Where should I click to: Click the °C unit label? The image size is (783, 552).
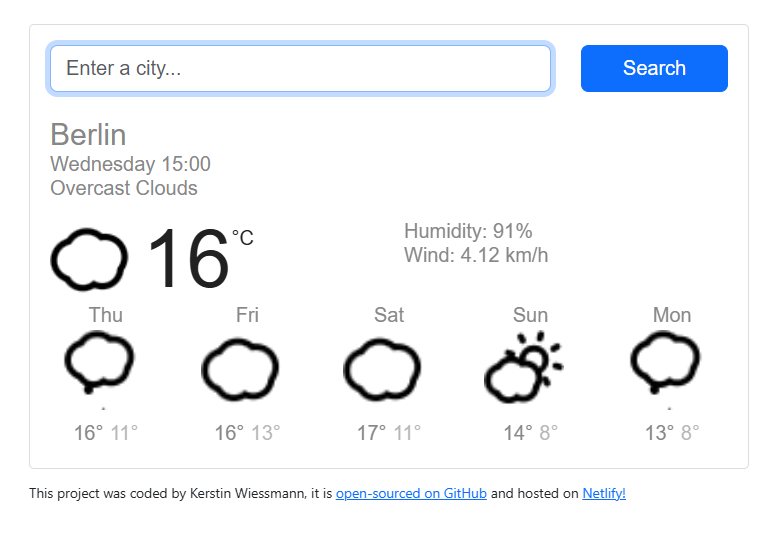243,238
